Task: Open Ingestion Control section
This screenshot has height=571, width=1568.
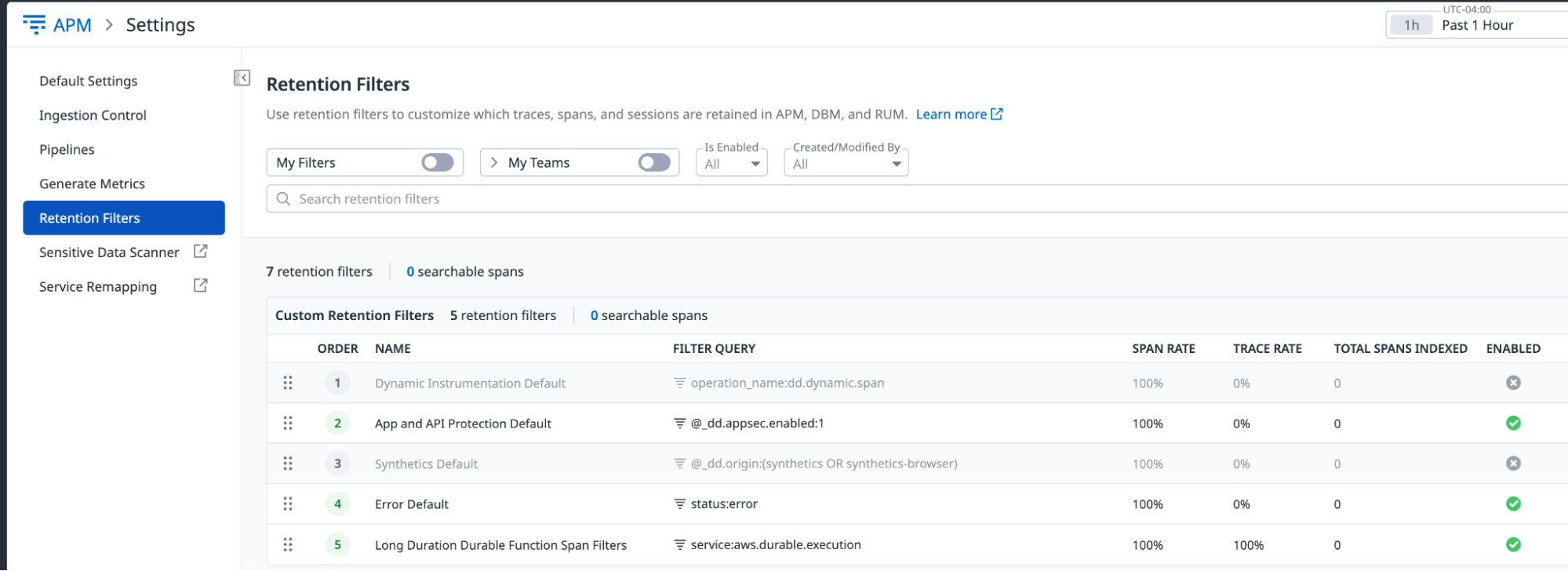Action: point(93,115)
